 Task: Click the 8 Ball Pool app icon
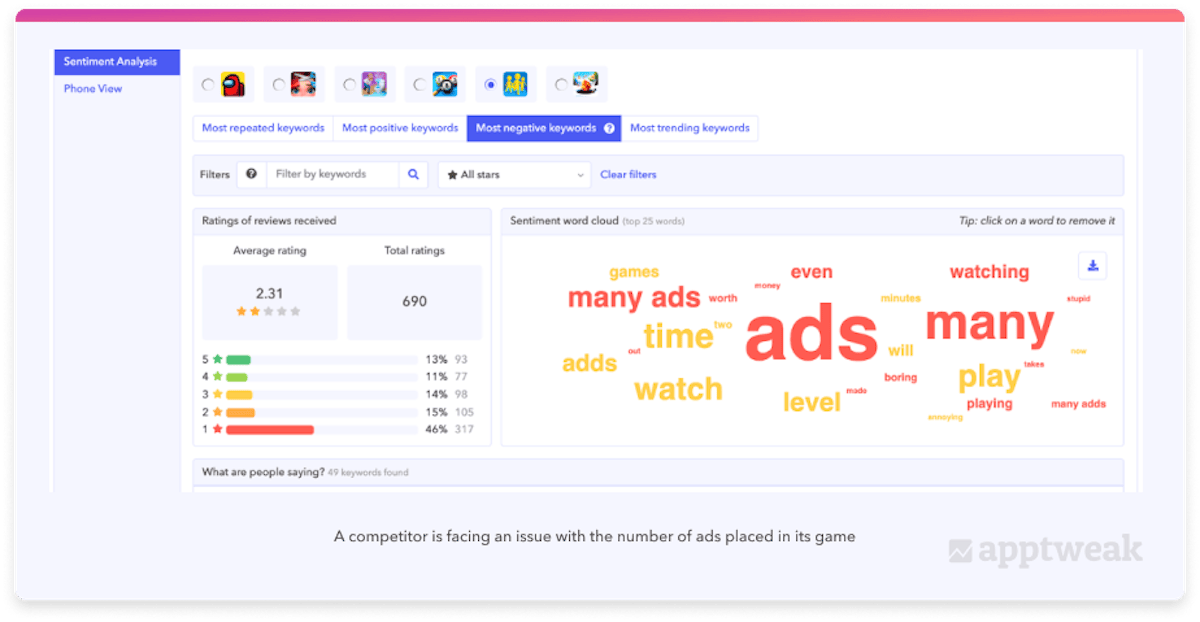[445, 85]
